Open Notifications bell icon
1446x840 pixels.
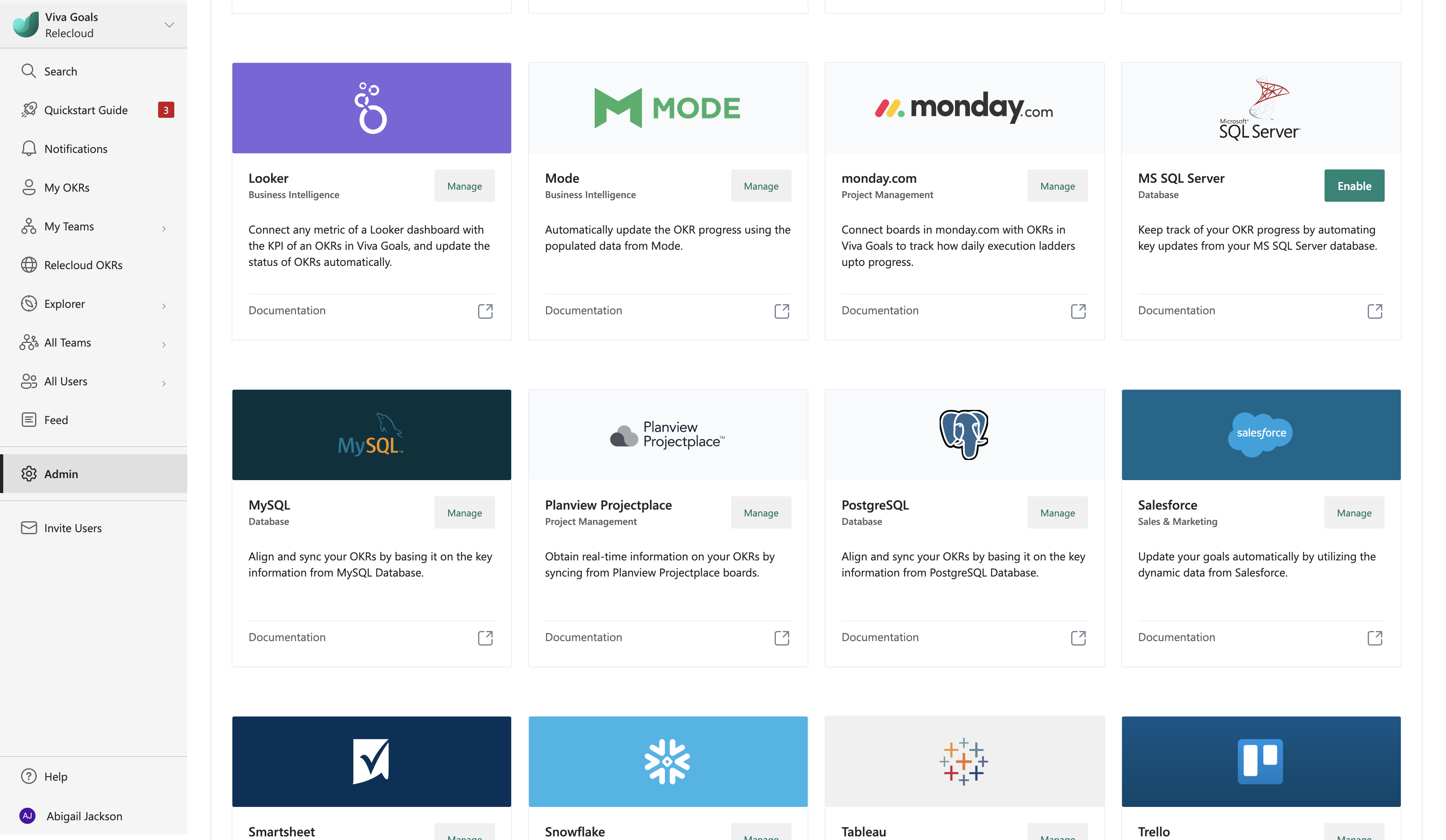29,148
